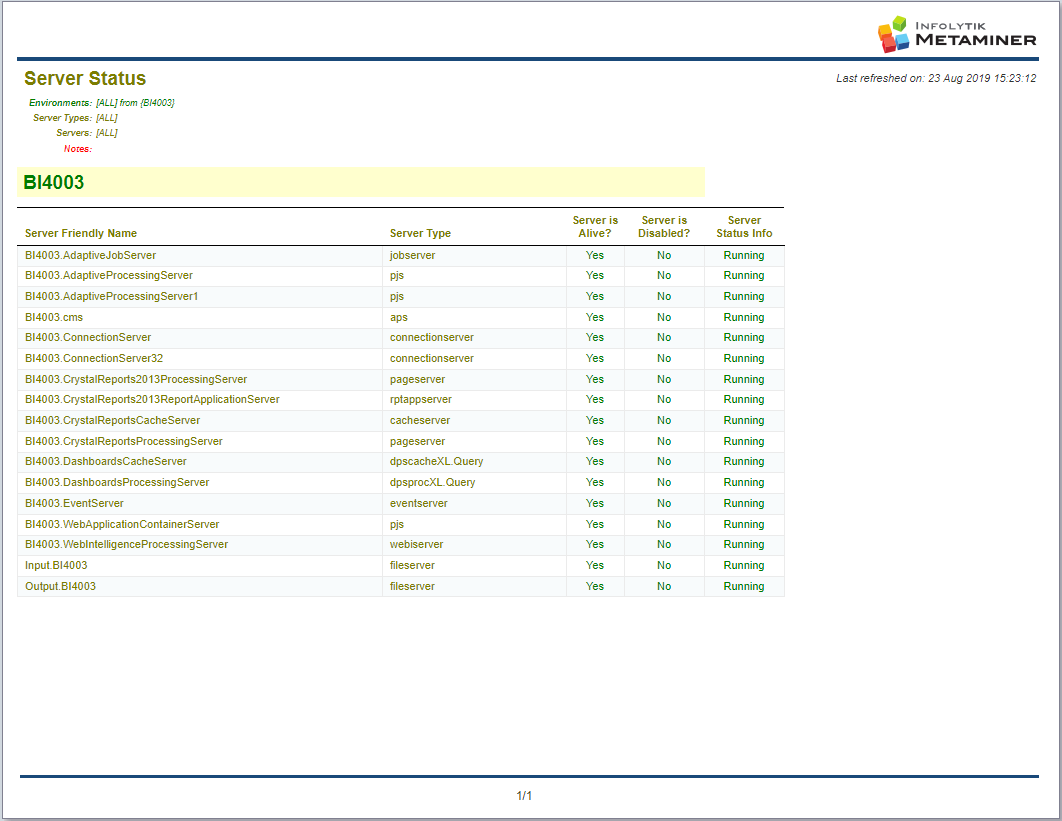Click Yes alive value for Output.BI4003
Image resolution: width=1062 pixels, height=821 pixels.
click(x=595, y=587)
